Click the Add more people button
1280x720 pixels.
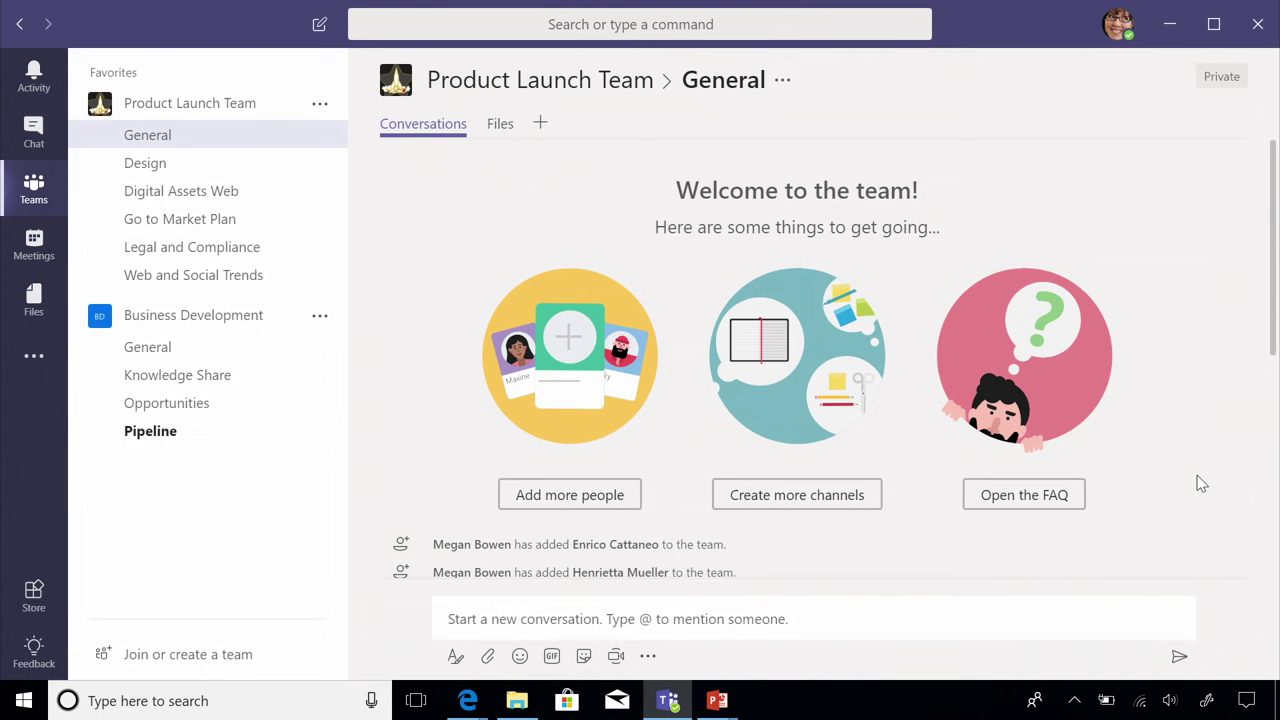tap(570, 495)
